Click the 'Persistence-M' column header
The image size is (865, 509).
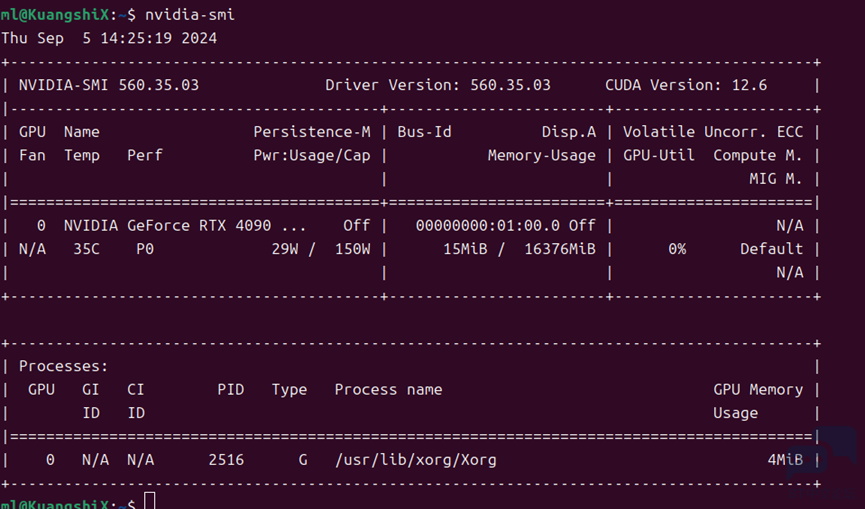click(x=312, y=132)
